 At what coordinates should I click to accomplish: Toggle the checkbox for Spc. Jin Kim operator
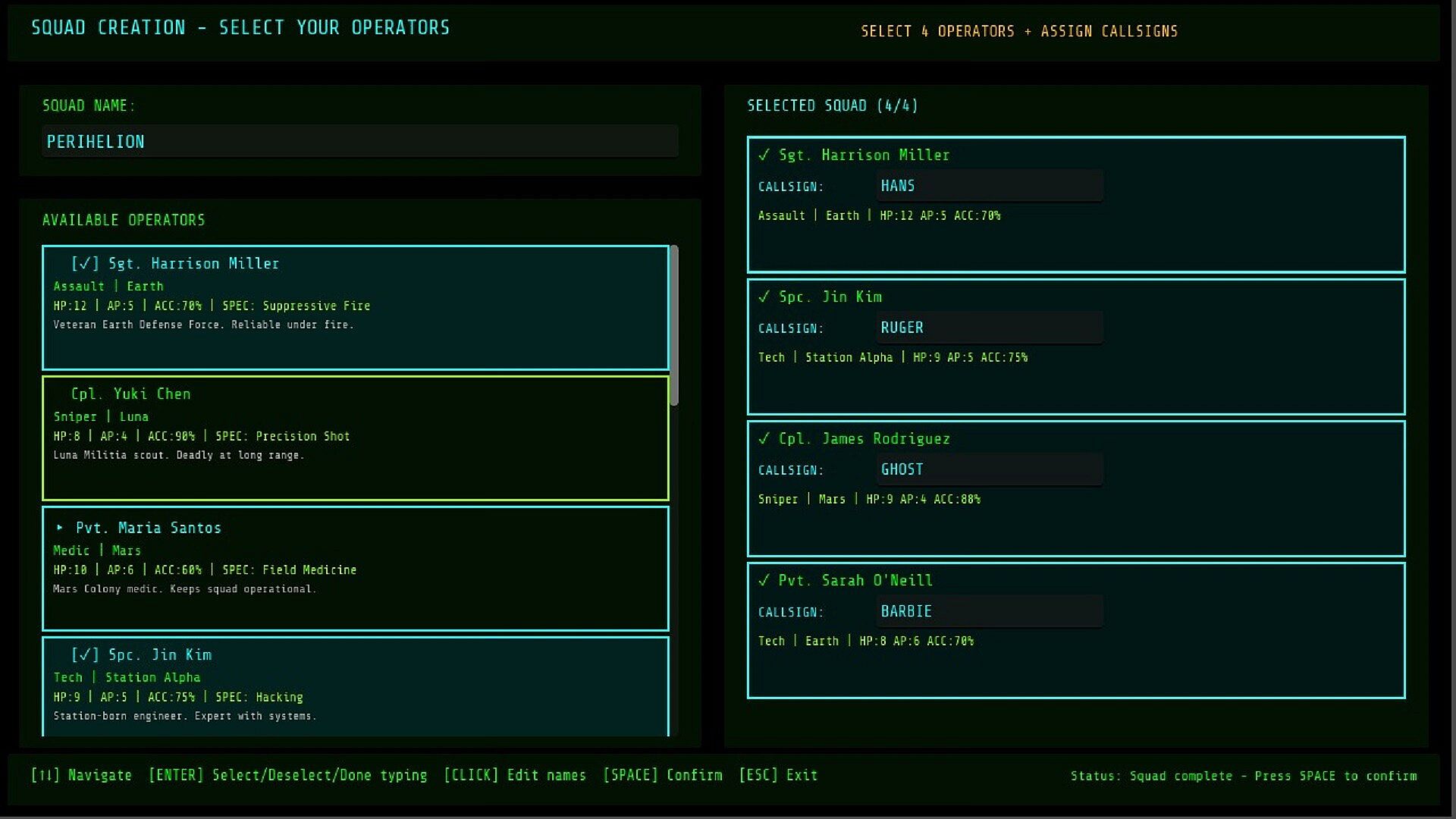click(x=85, y=654)
